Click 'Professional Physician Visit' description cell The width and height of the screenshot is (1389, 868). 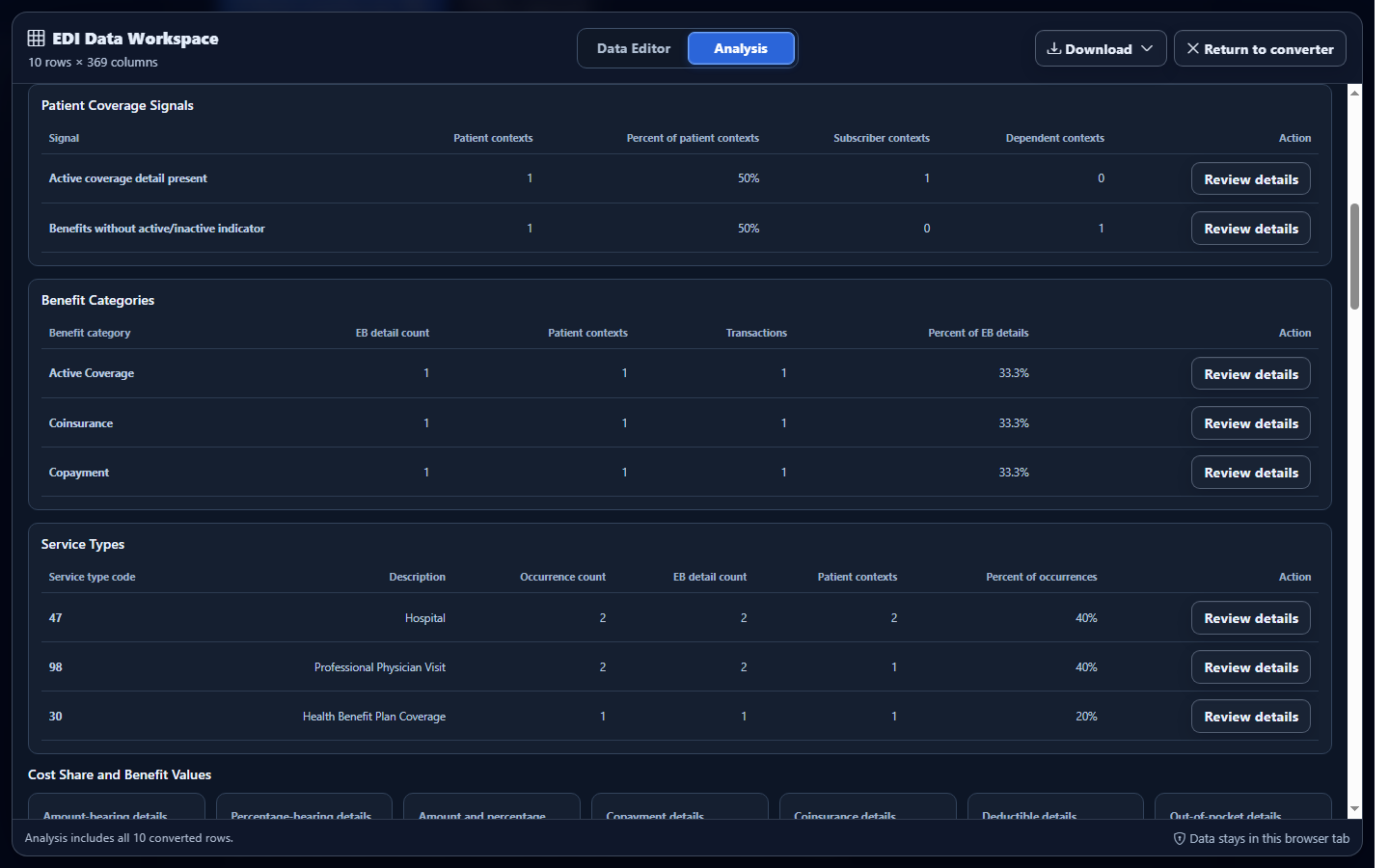click(x=380, y=667)
